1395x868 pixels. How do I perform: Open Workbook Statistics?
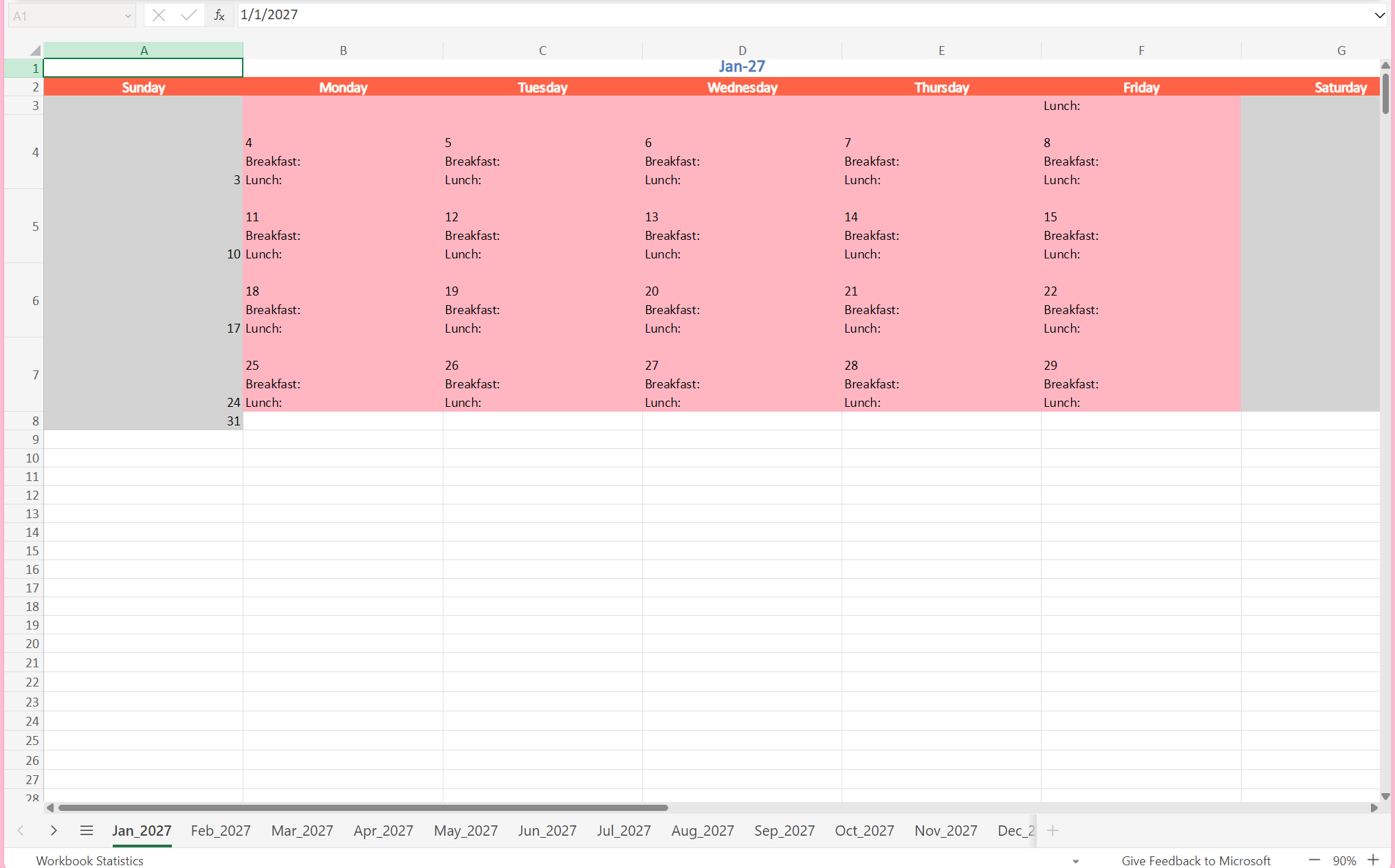tap(89, 860)
